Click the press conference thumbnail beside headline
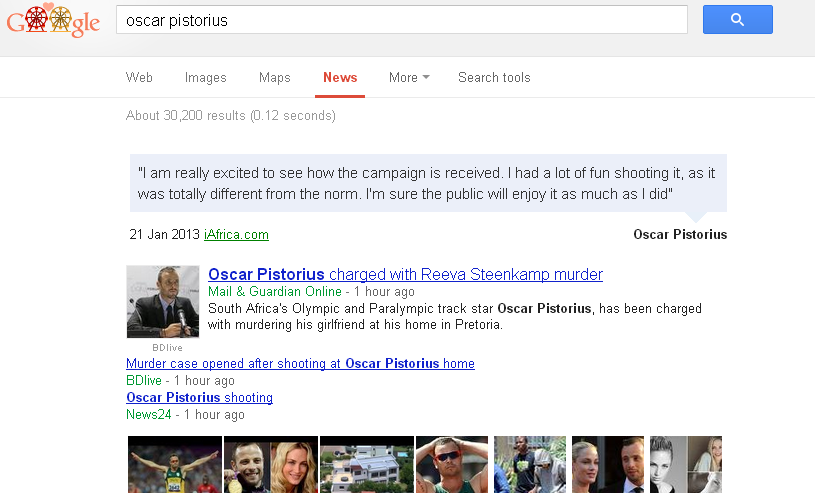The width and height of the screenshot is (815, 493). [x=162, y=302]
